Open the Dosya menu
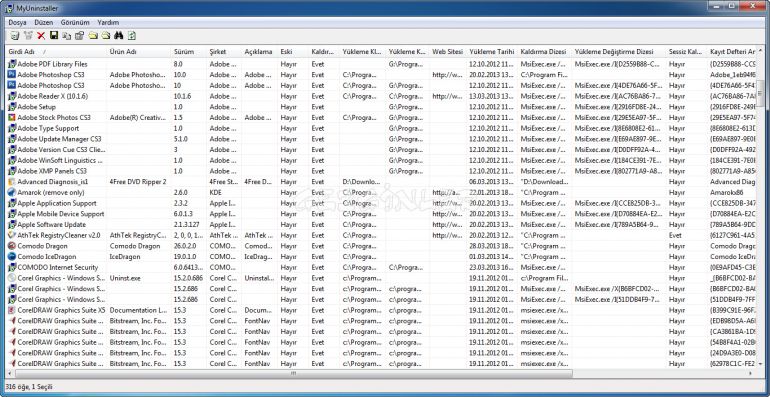 (18, 23)
